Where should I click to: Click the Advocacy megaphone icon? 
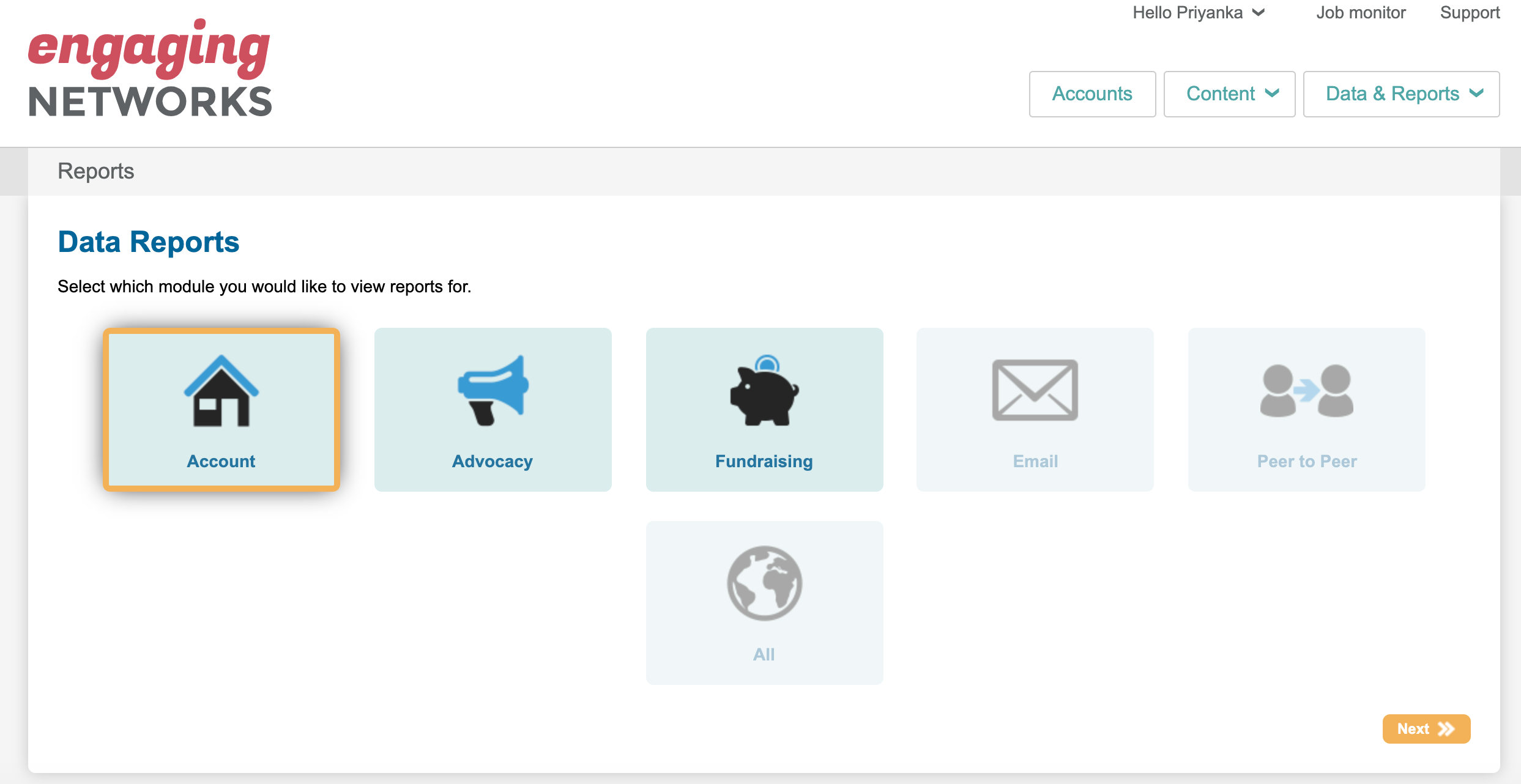click(493, 390)
